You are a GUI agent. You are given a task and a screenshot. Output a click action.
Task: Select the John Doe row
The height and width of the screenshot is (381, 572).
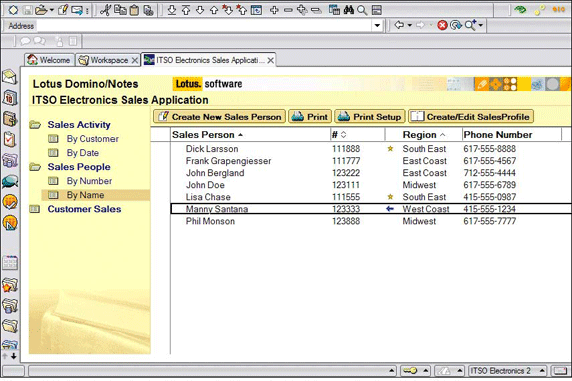click(371, 185)
